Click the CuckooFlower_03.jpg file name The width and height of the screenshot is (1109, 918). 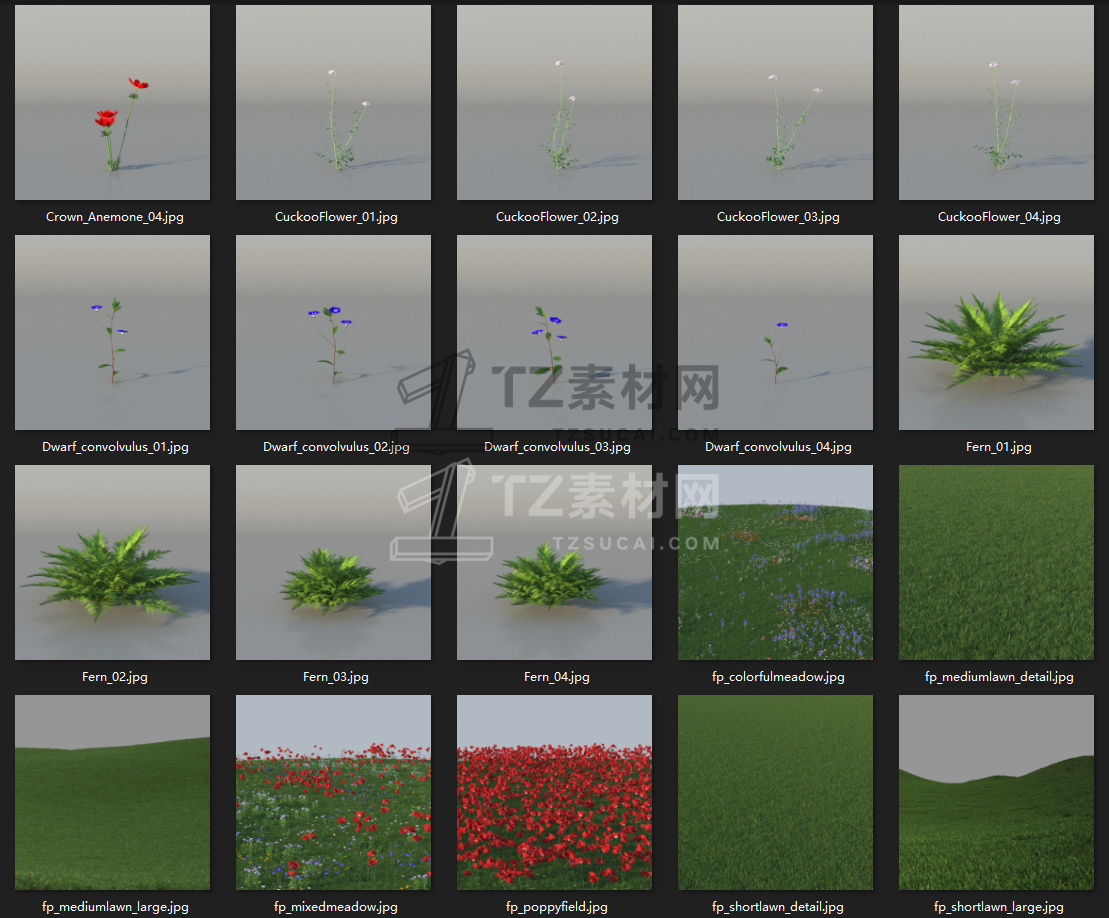point(778,217)
